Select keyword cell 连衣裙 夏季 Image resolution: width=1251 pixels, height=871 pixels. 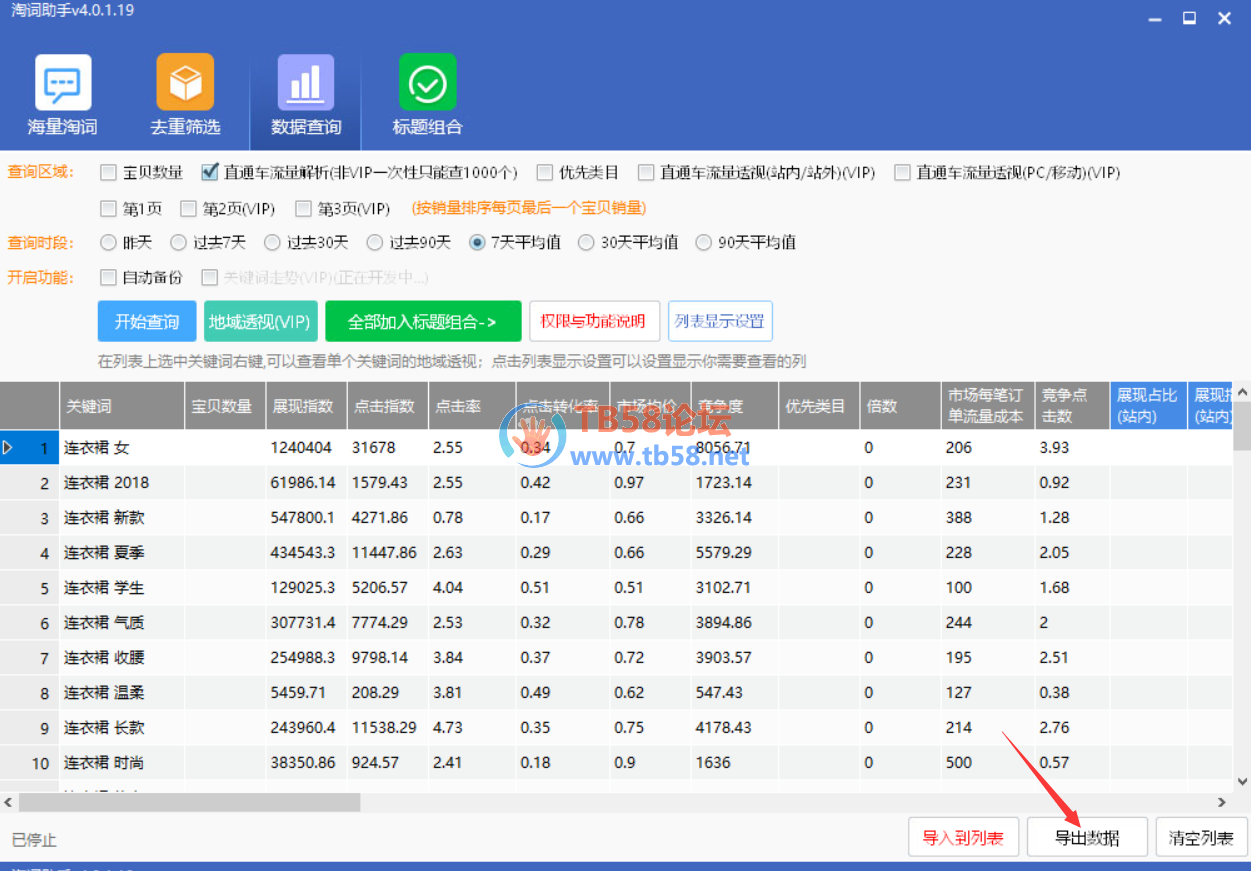pyautogui.click(x=122, y=553)
